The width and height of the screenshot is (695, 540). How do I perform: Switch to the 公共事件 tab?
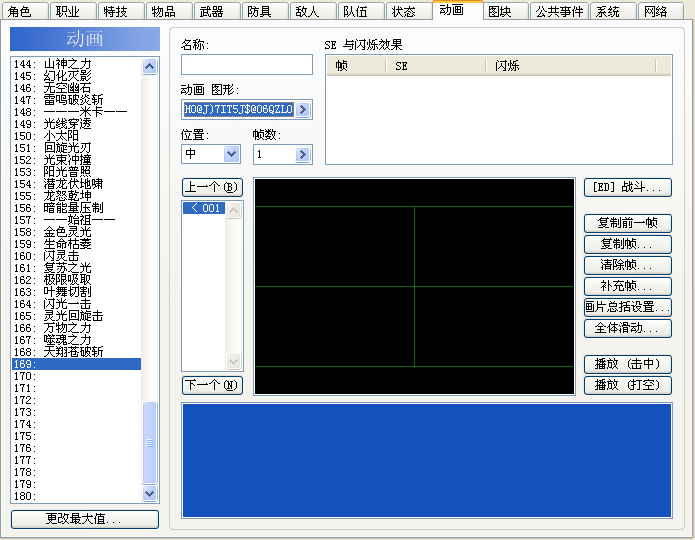point(559,11)
